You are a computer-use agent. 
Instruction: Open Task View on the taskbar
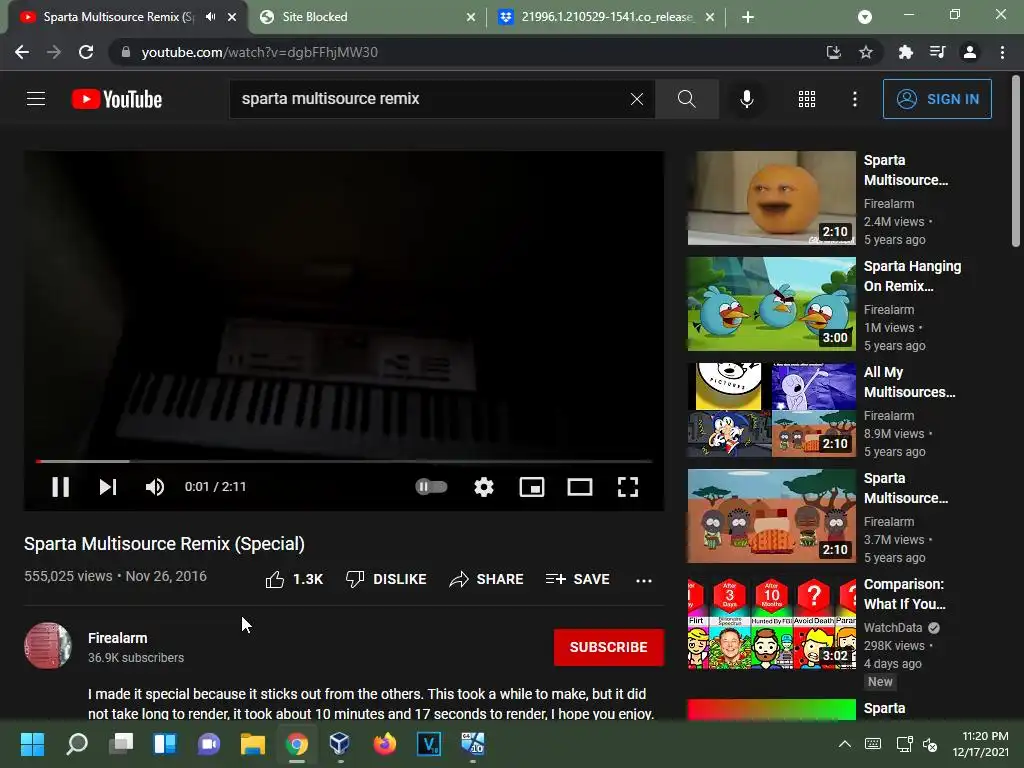121,744
